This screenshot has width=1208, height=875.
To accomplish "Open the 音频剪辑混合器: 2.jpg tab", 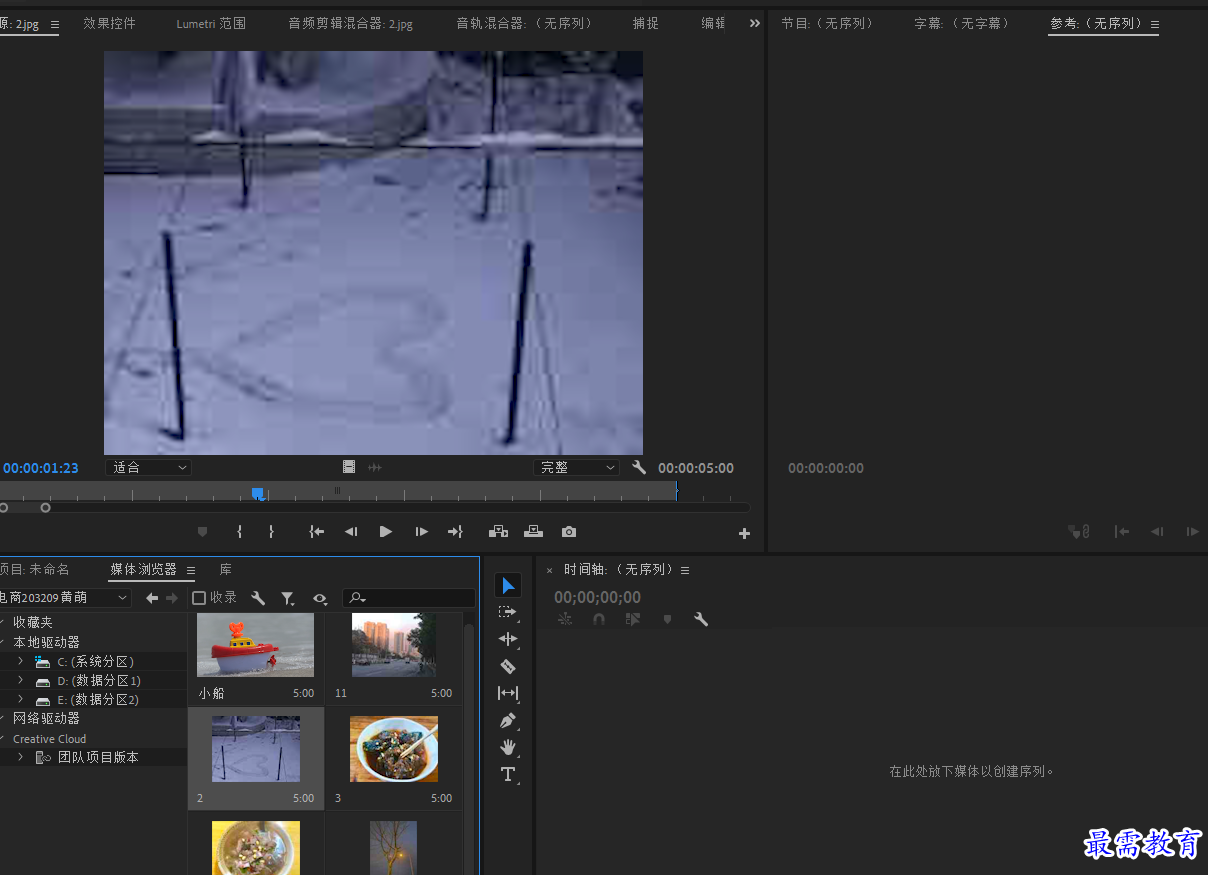I will [x=351, y=23].
